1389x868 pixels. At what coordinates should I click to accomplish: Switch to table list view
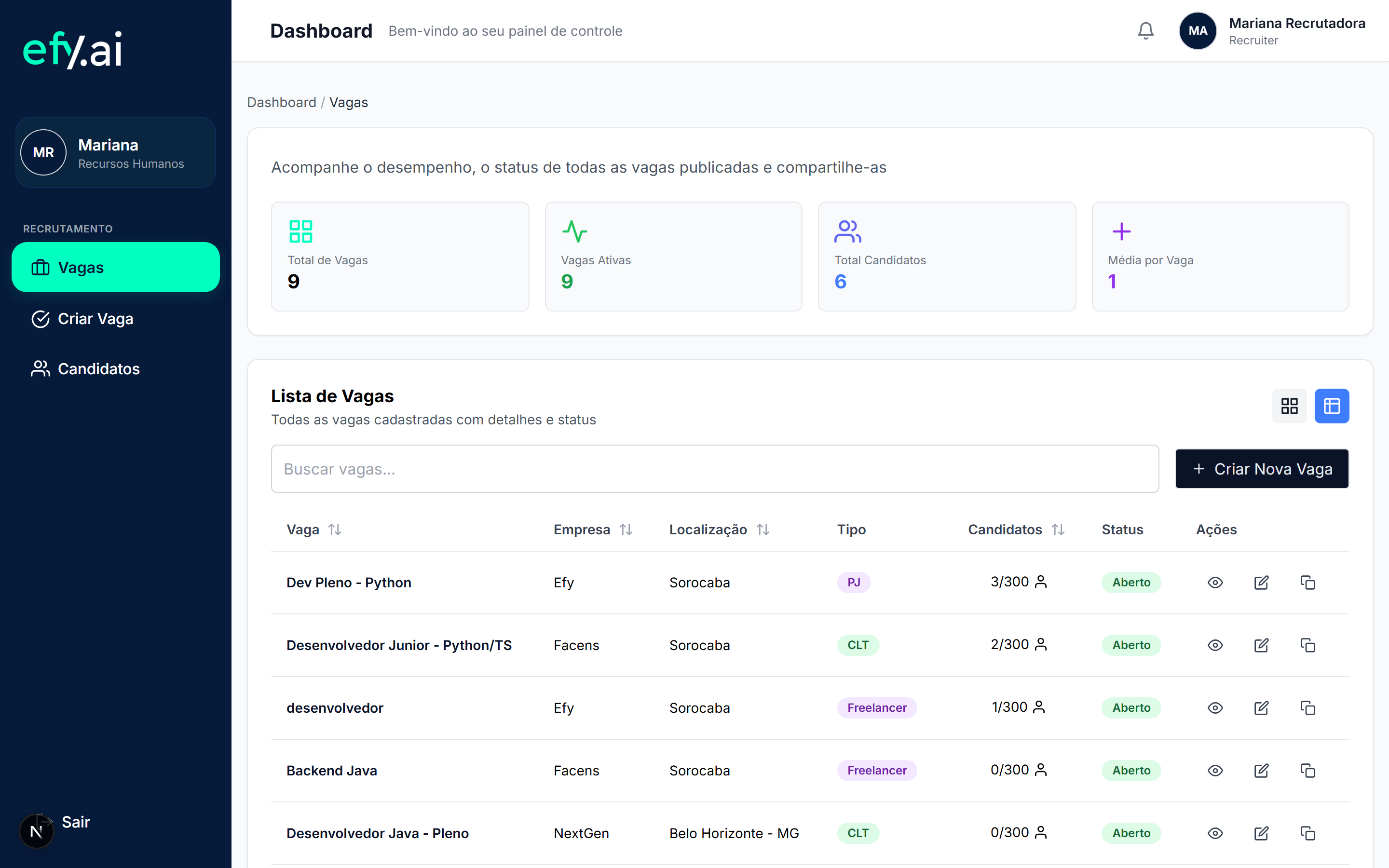point(1332,406)
